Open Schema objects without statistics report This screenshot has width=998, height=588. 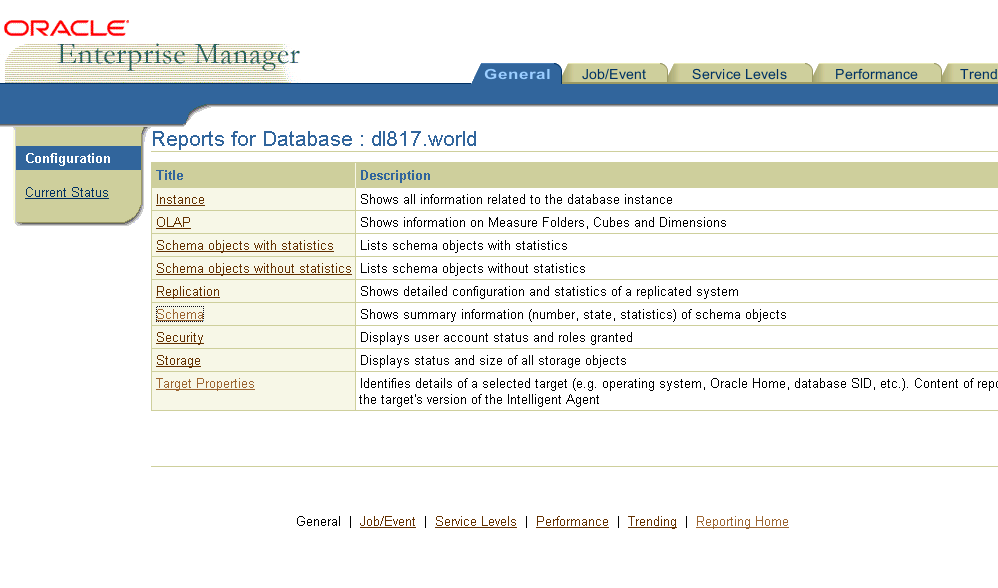[x=253, y=269]
